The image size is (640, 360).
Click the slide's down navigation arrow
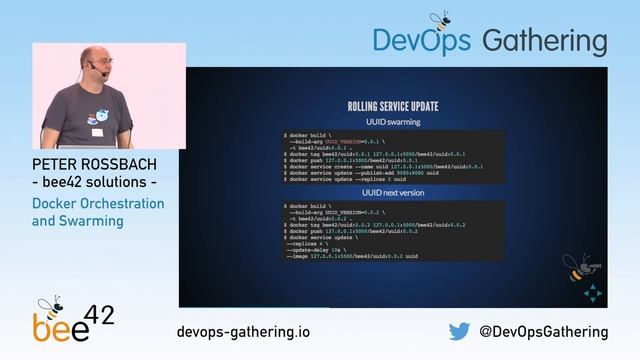[x=593, y=300]
